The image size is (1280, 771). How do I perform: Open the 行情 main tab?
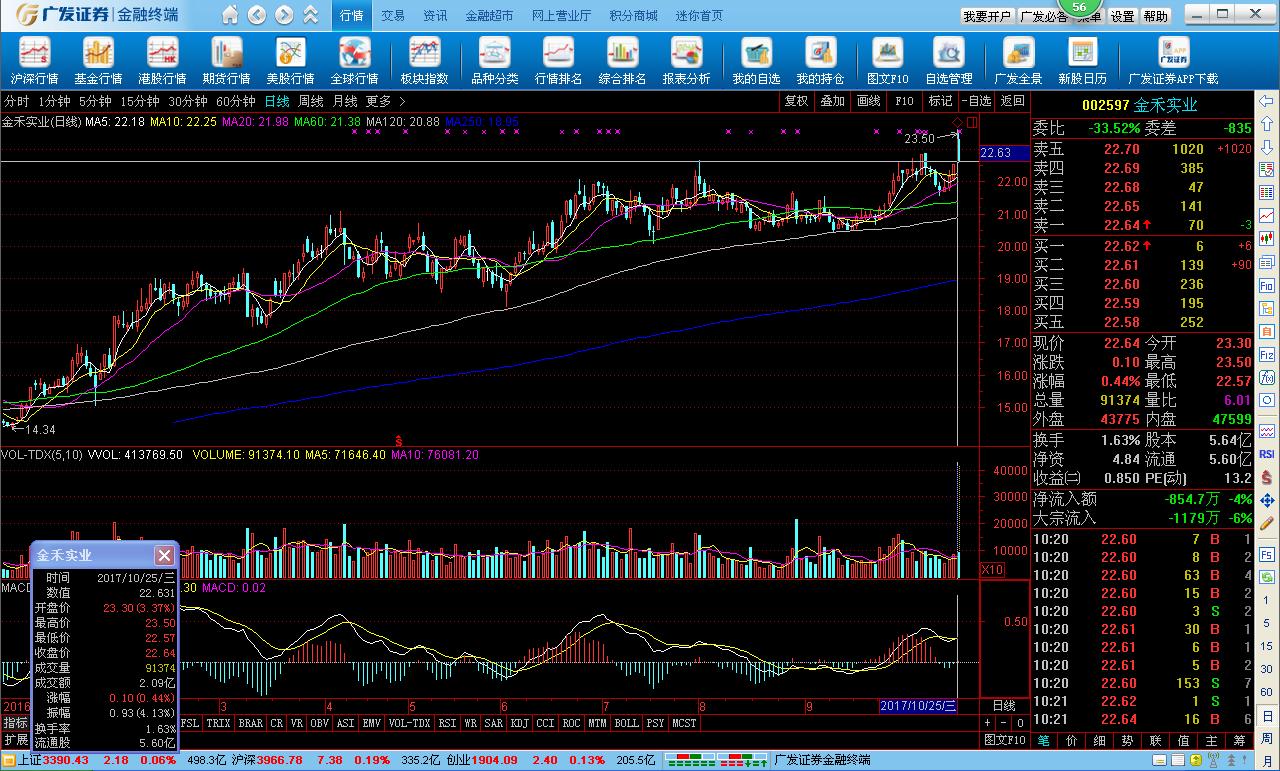(x=351, y=16)
